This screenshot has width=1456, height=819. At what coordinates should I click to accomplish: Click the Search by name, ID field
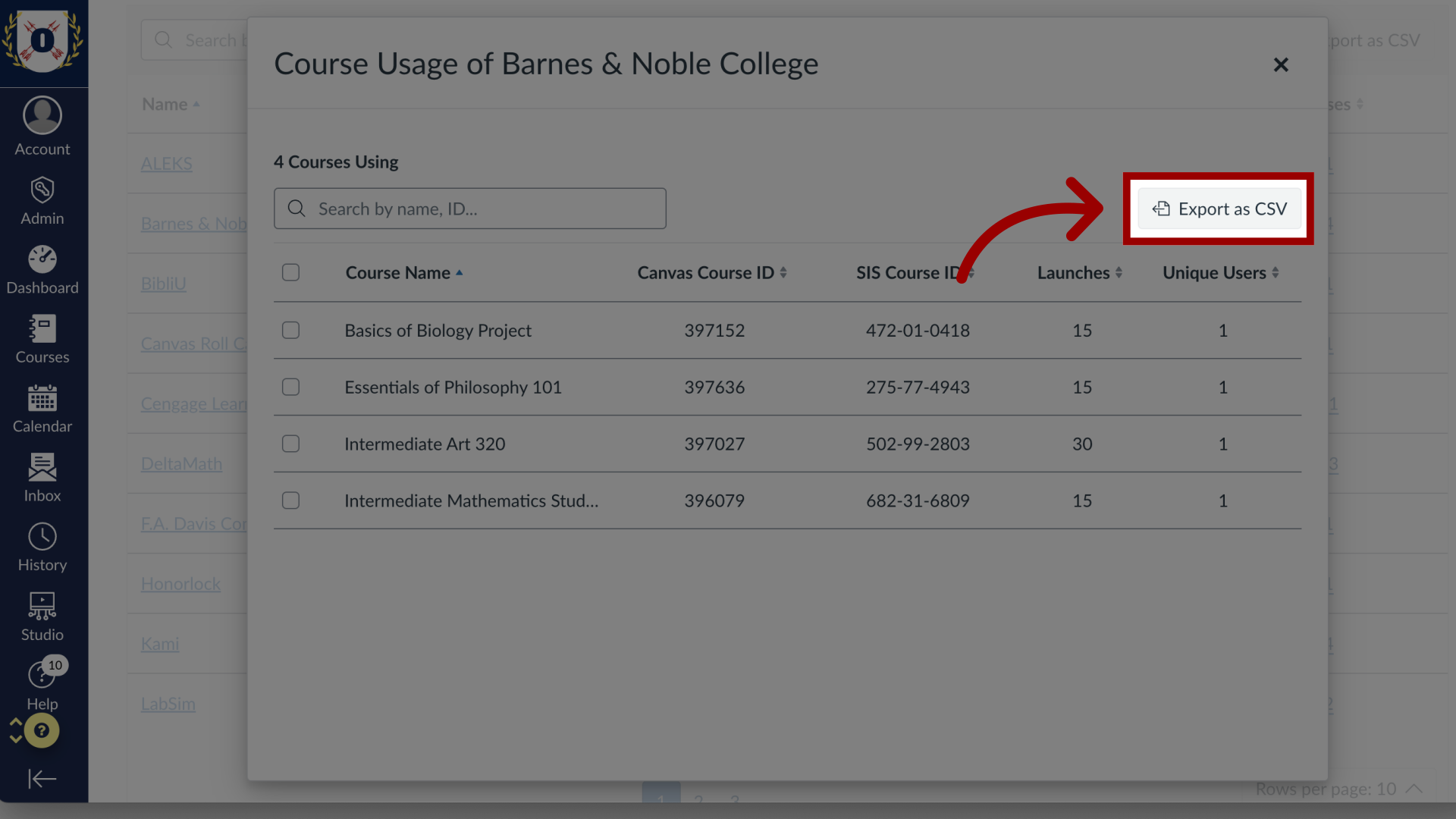[x=470, y=209]
